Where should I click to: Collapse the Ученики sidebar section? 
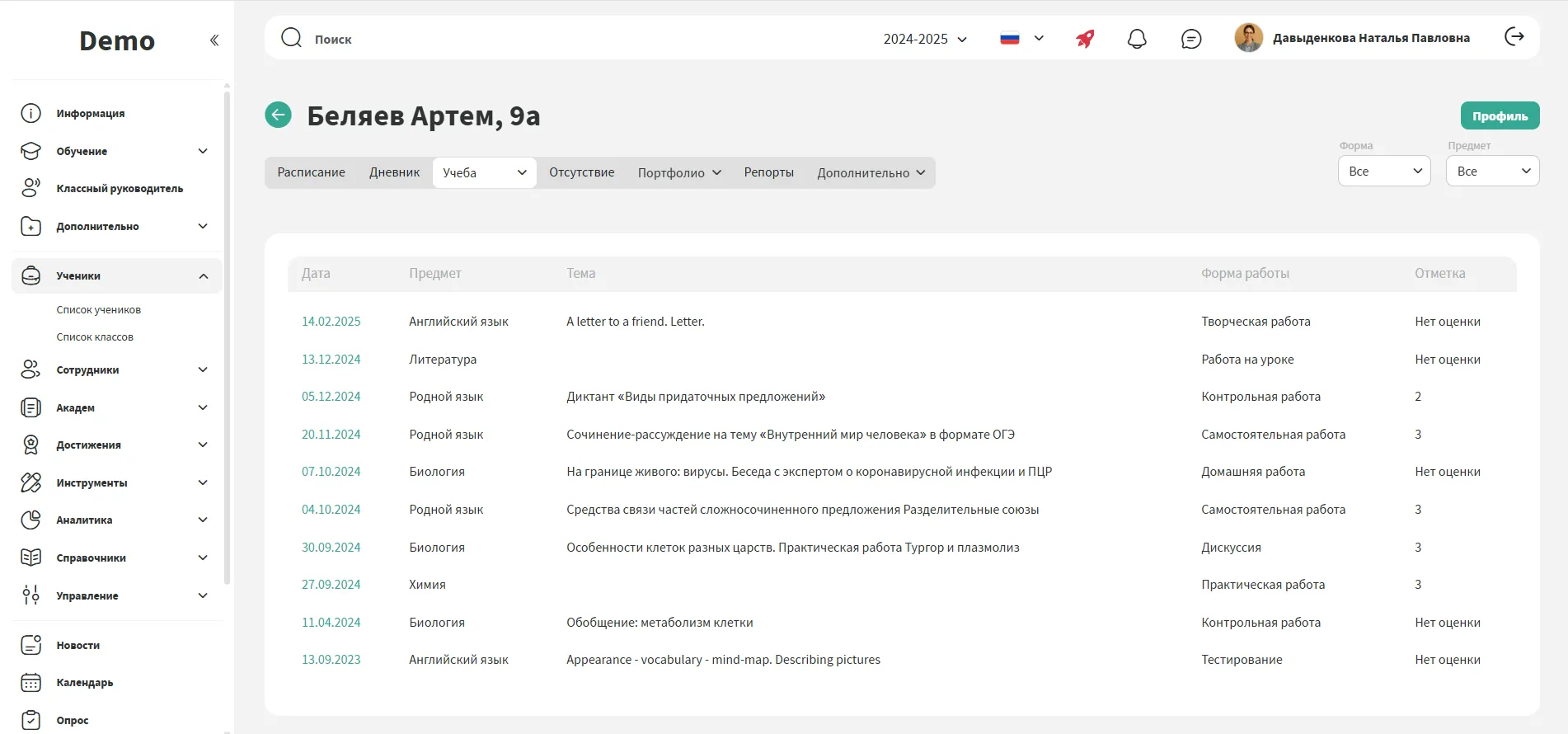click(x=203, y=276)
